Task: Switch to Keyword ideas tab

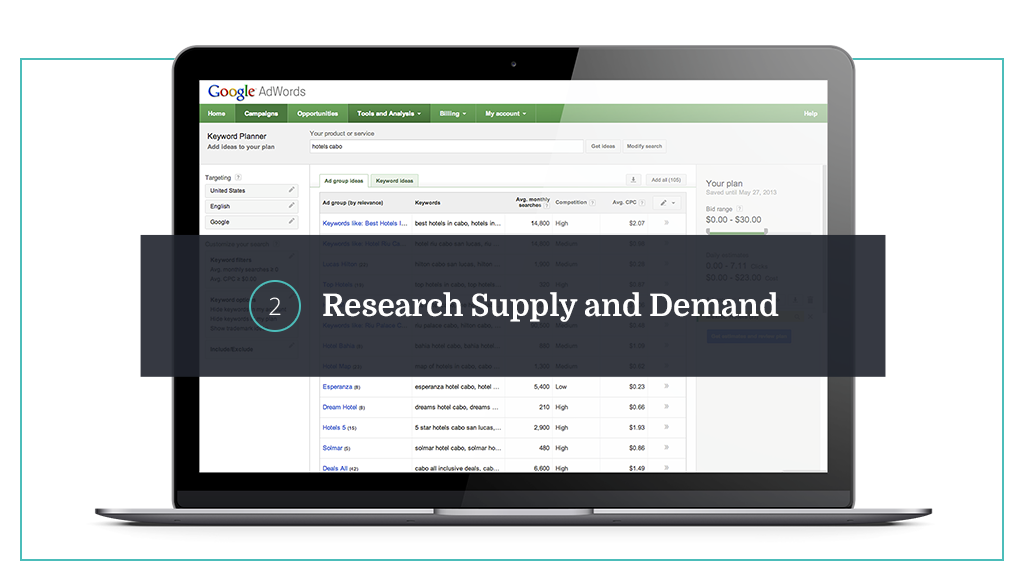Action: 394,181
